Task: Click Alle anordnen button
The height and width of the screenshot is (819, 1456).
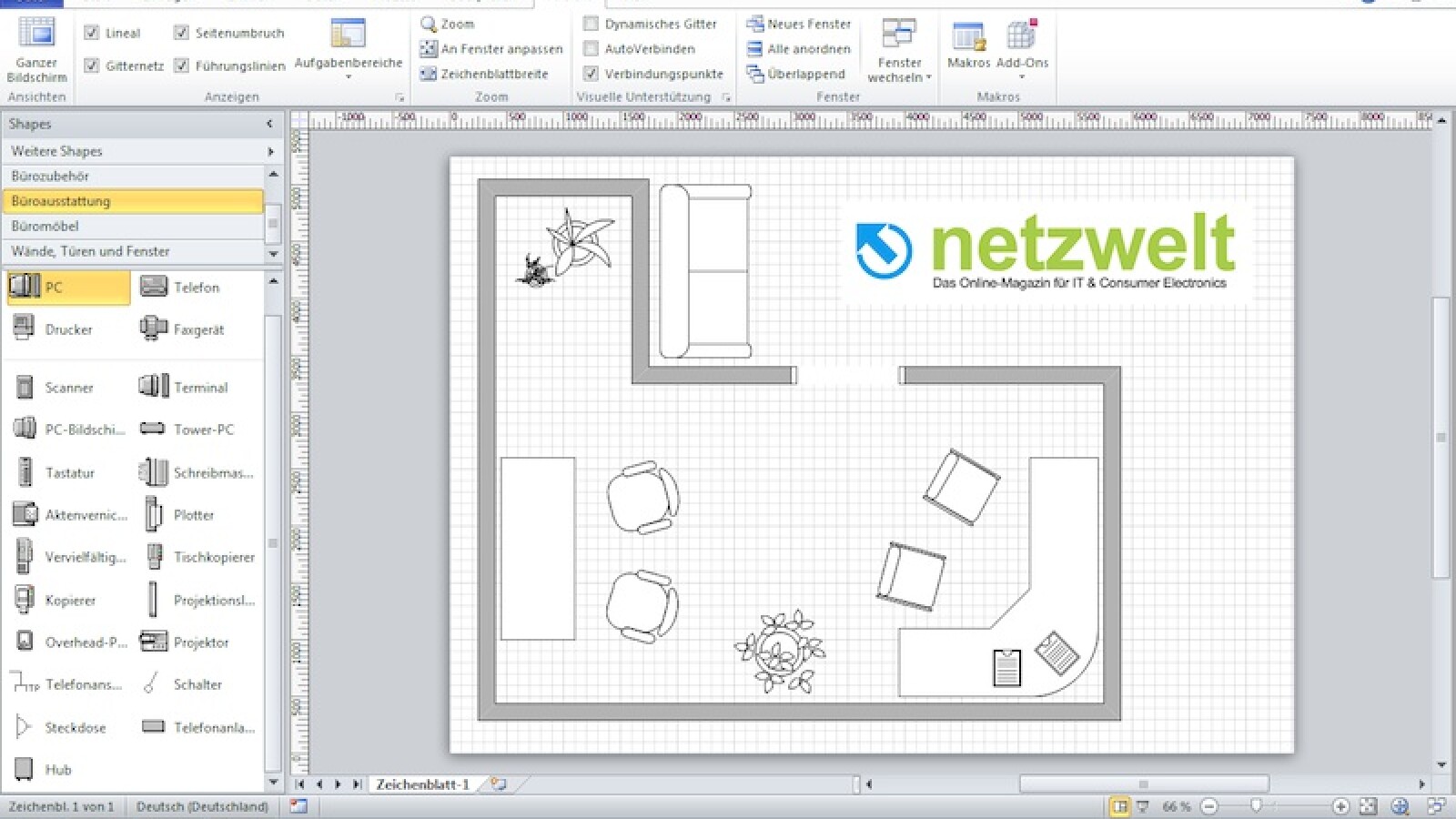Action: (799, 49)
